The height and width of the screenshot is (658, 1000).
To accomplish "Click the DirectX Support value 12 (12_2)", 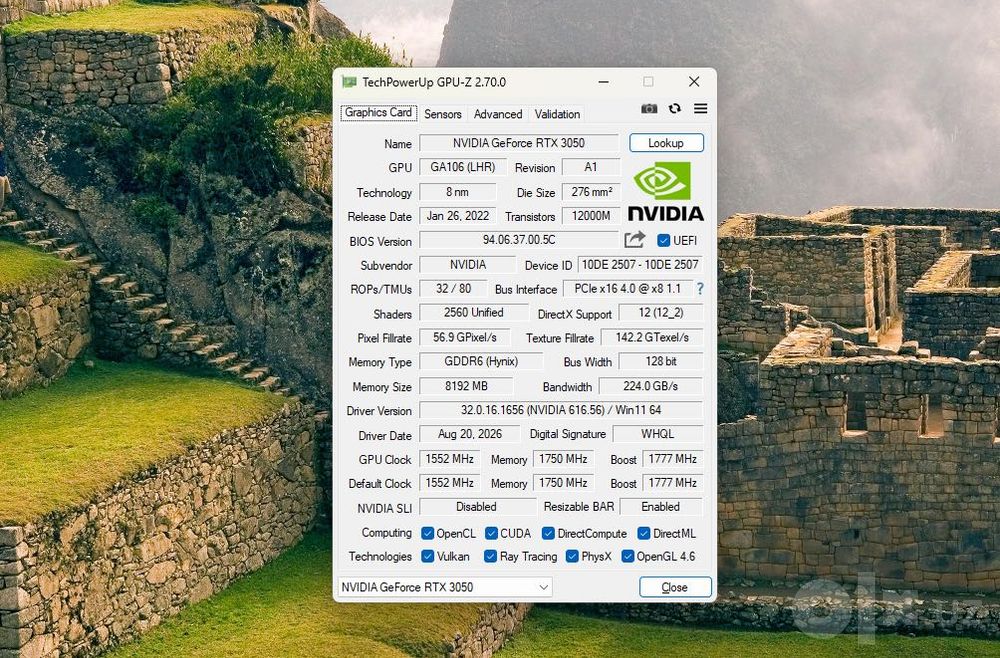I will click(x=661, y=313).
